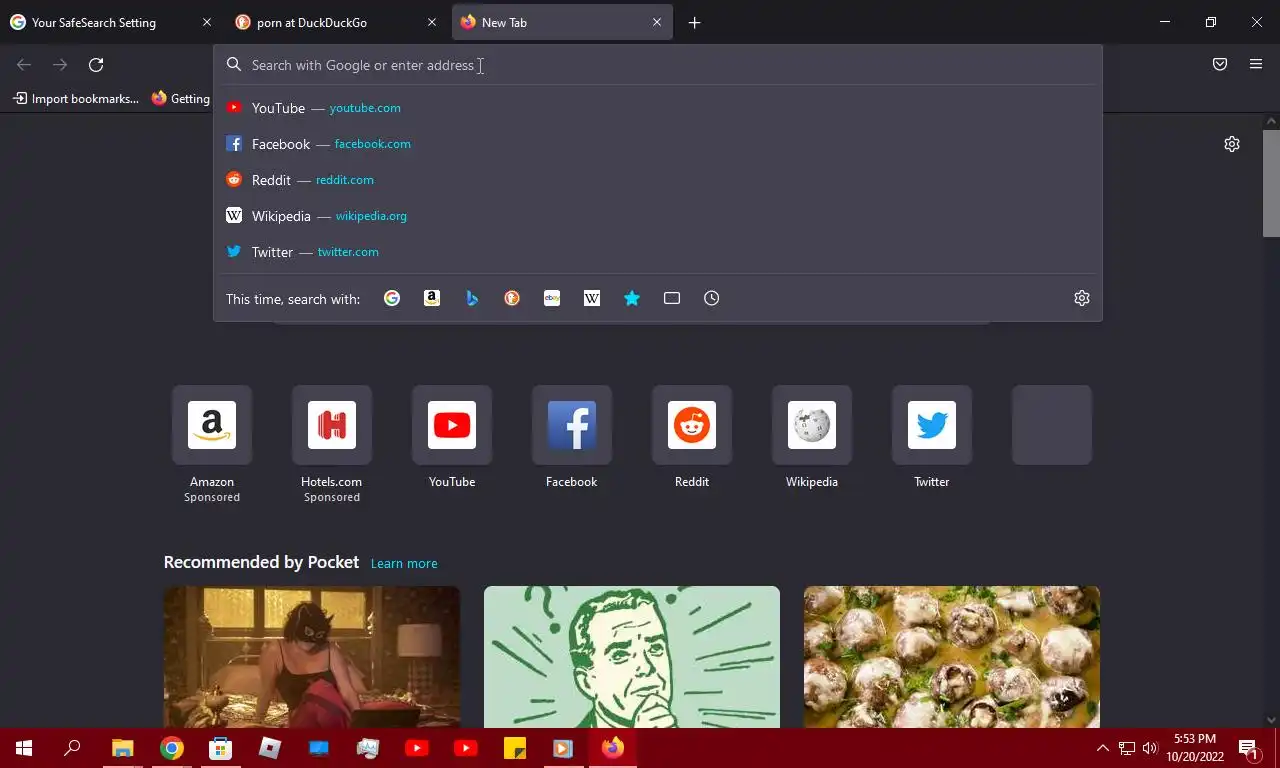The height and width of the screenshot is (768, 1280).
Task: Search this time with Amazon icon
Action: pyautogui.click(x=432, y=298)
